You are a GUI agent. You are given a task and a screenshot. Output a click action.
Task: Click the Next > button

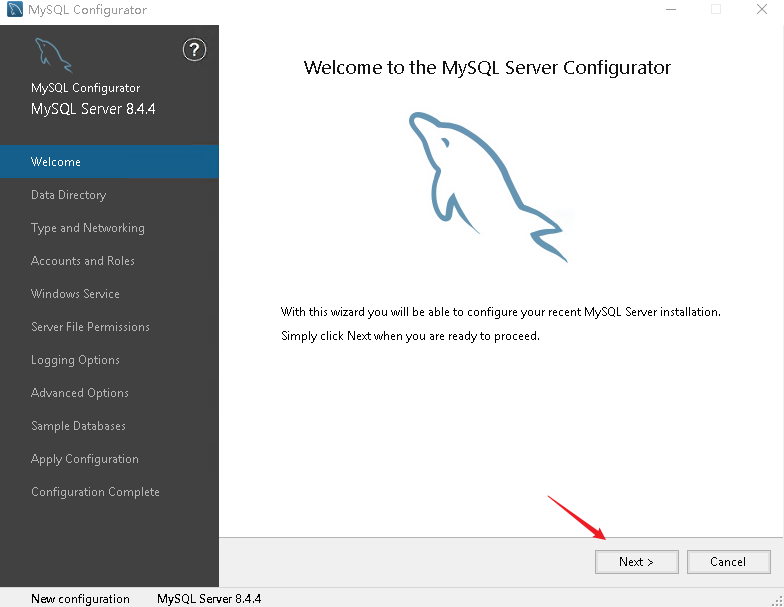point(636,562)
